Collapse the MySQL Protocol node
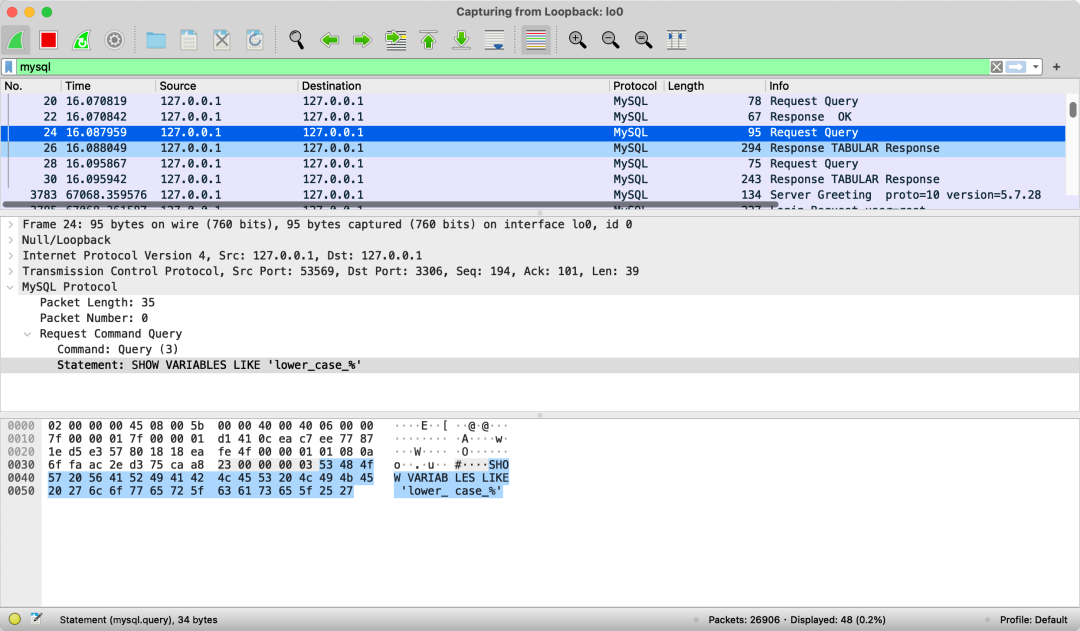Viewport: 1080px width, 631px height. click(10, 287)
